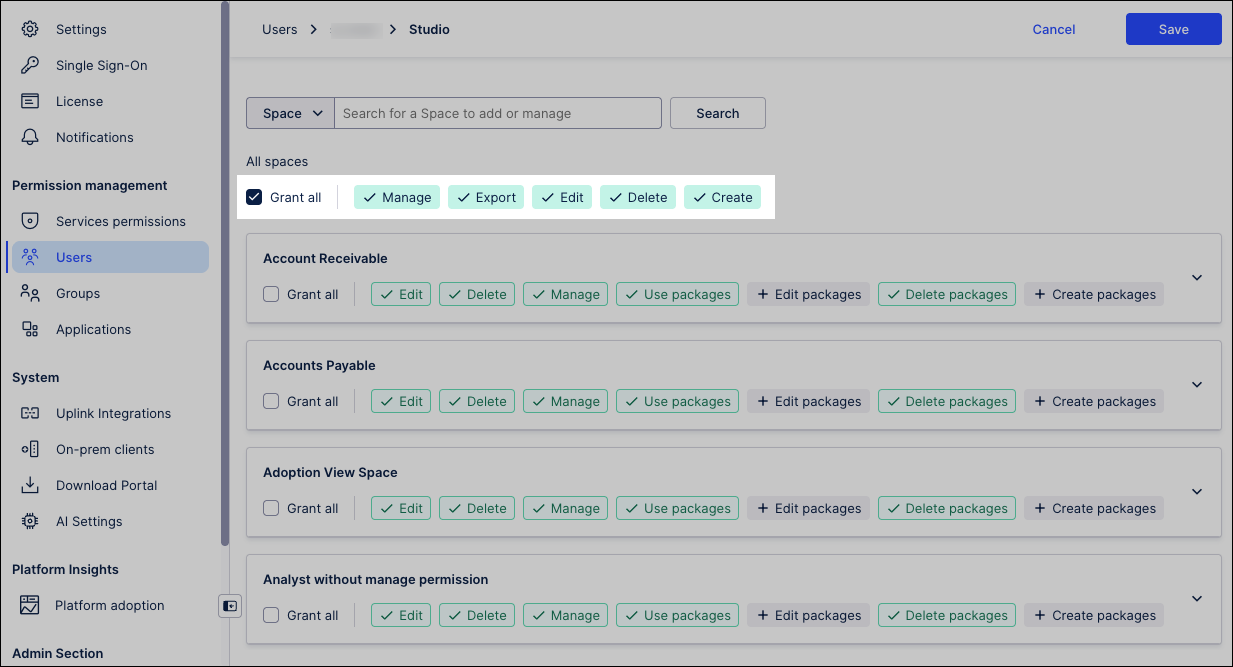Viewport: 1233px width, 667px height.
Task: Open Applications via its sidebar icon
Action: (30, 329)
